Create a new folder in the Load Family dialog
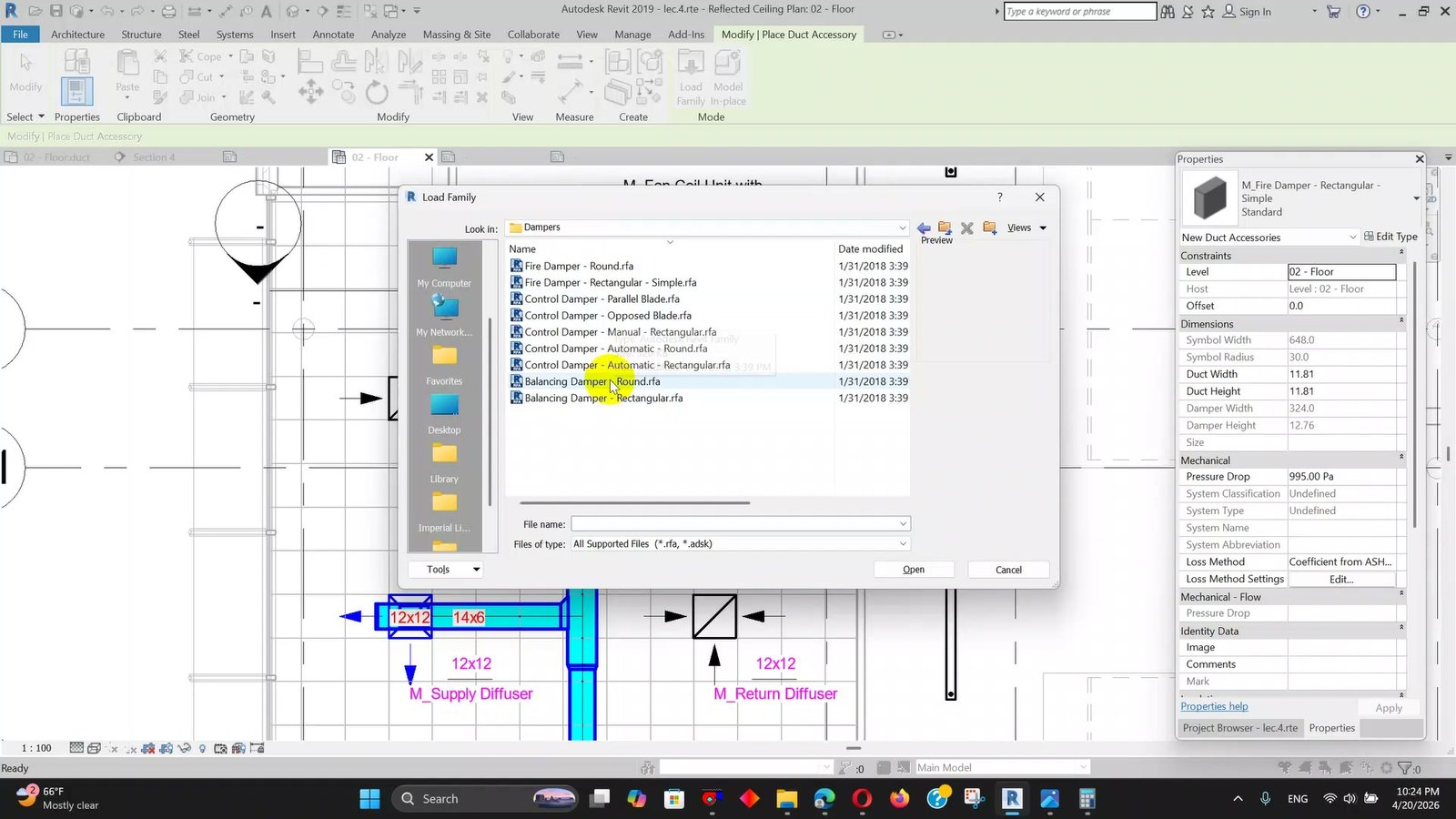The image size is (1456, 819). coord(989,227)
